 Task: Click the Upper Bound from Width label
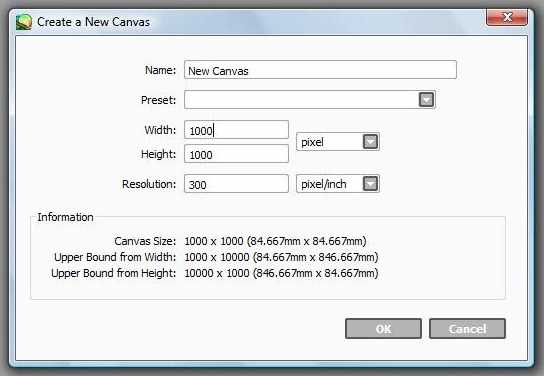coord(115,257)
